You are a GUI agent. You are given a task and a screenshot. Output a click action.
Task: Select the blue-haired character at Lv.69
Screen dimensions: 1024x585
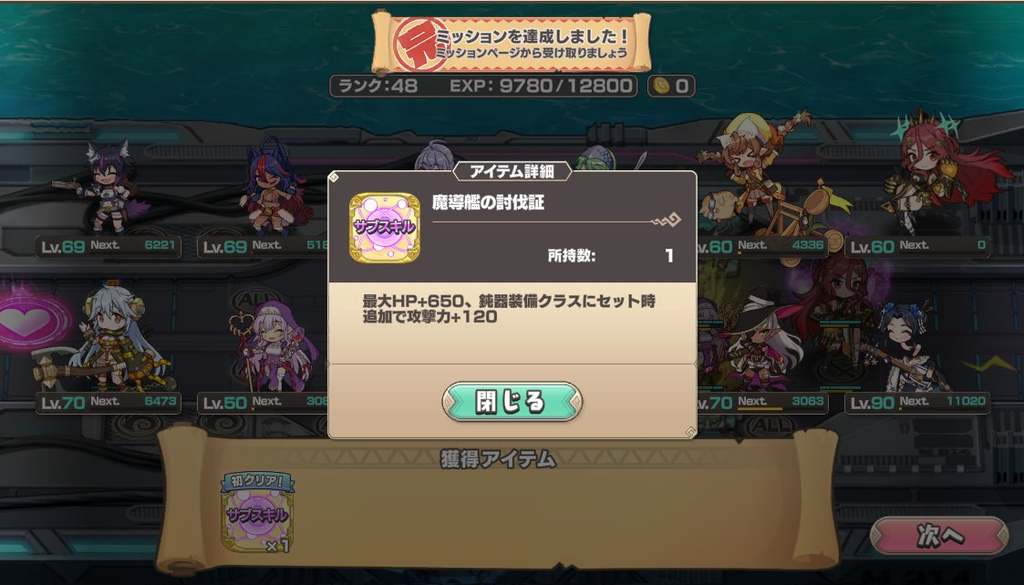(271, 186)
